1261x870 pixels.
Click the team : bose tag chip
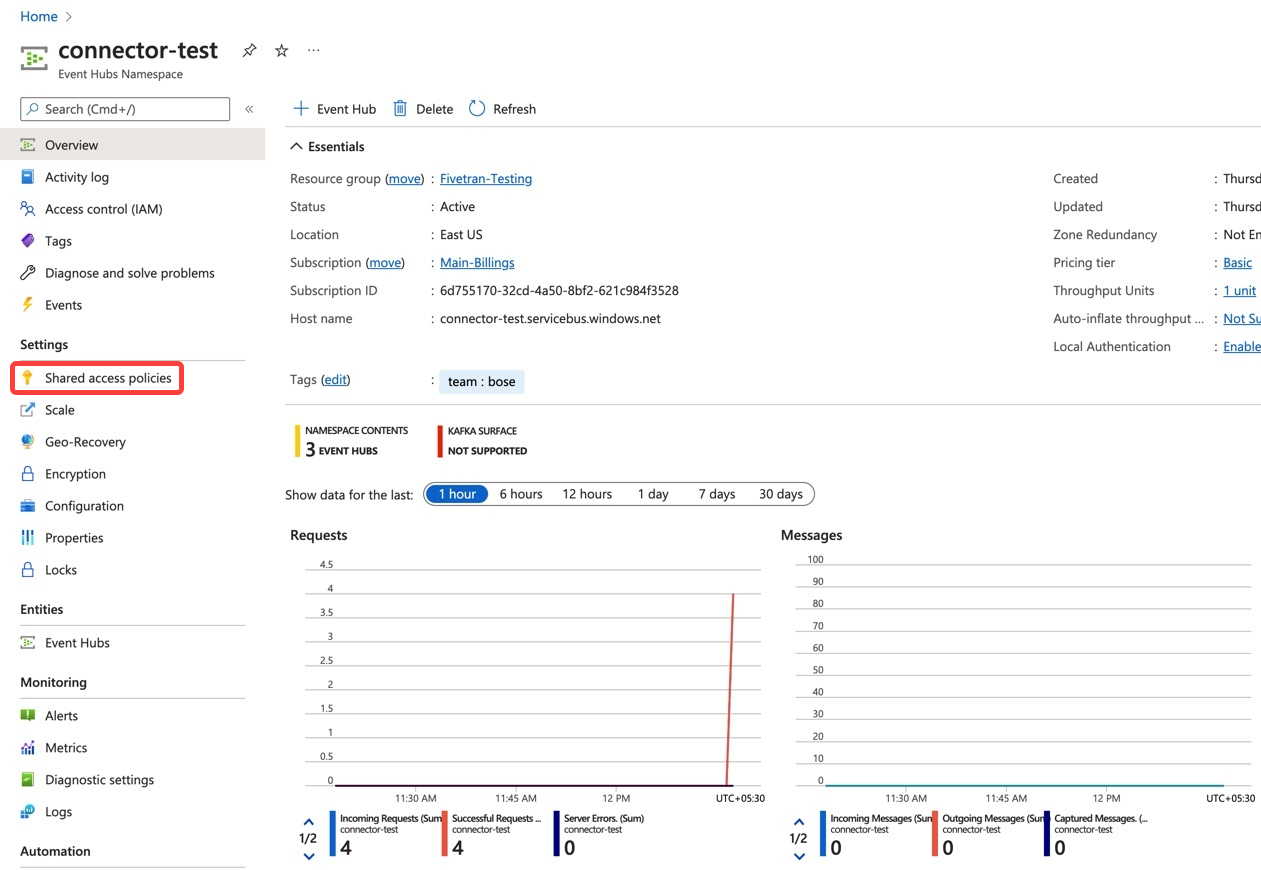pos(482,381)
